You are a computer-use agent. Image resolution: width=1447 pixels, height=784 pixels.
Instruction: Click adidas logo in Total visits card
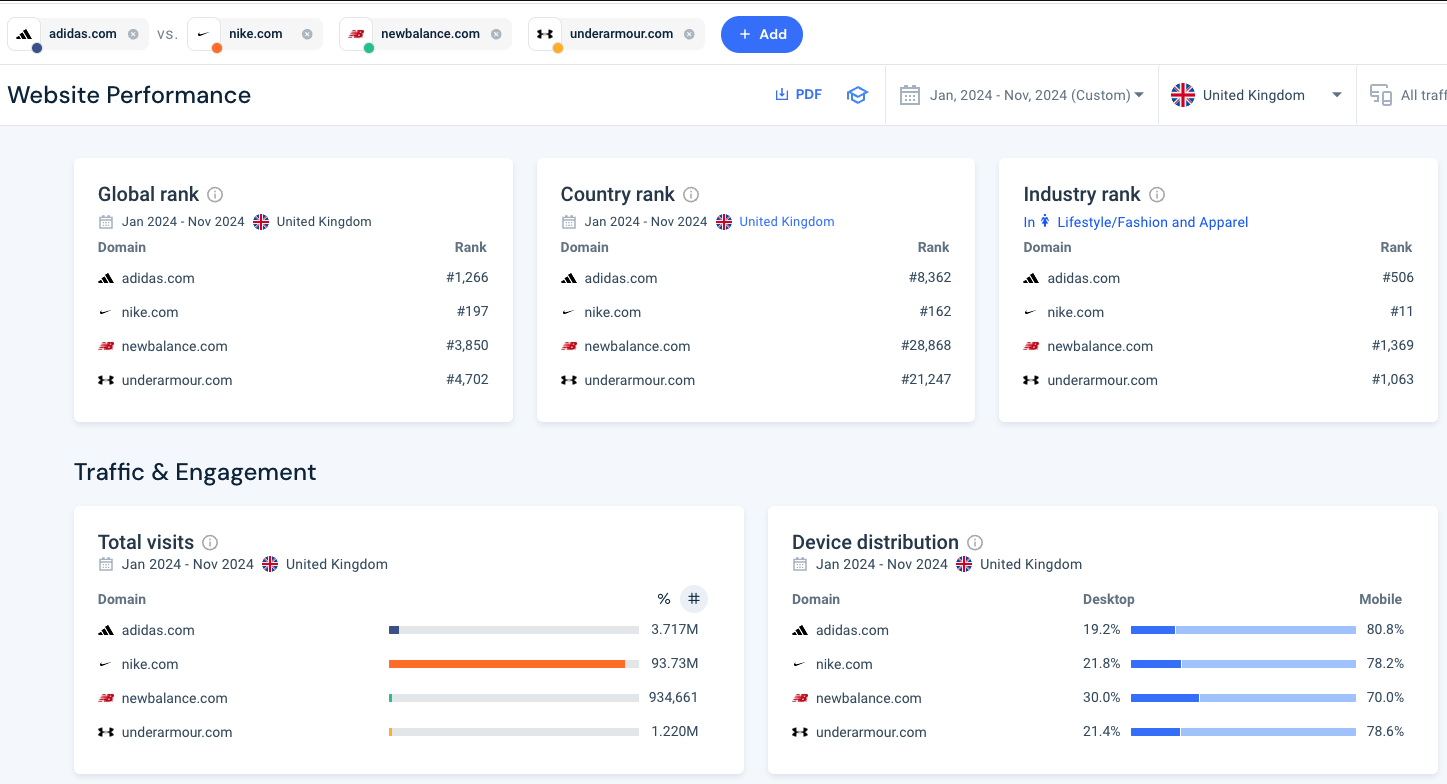(x=106, y=631)
